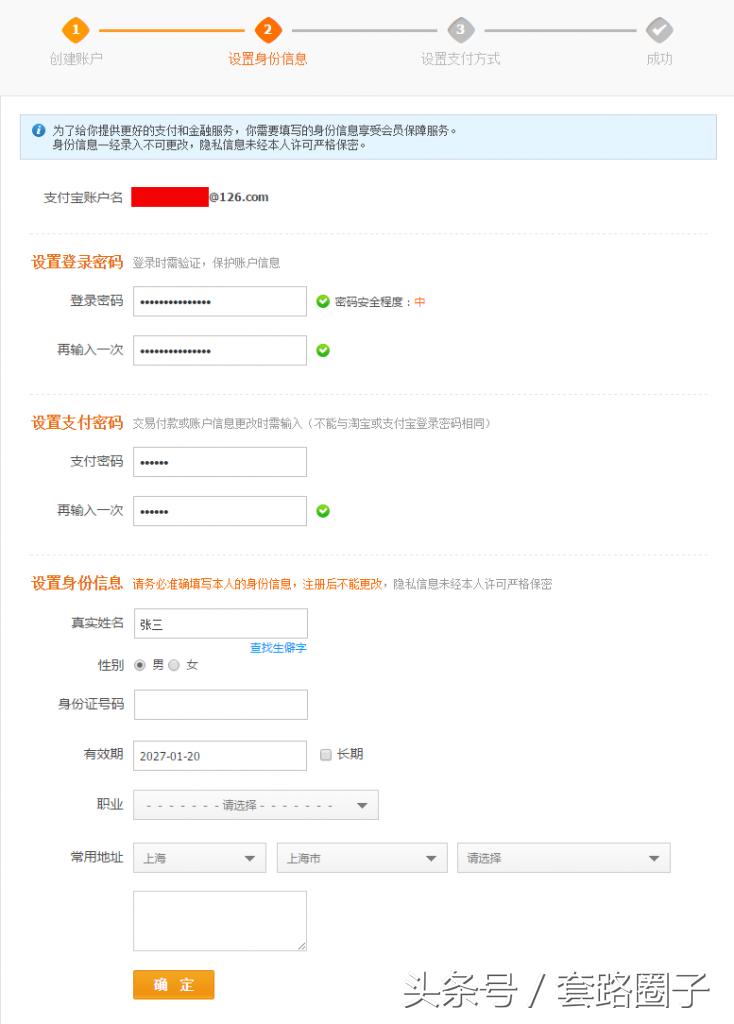Click the green checkmark beside 再输入一次 login password
The height and width of the screenshot is (1024, 734).
[324, 350]
